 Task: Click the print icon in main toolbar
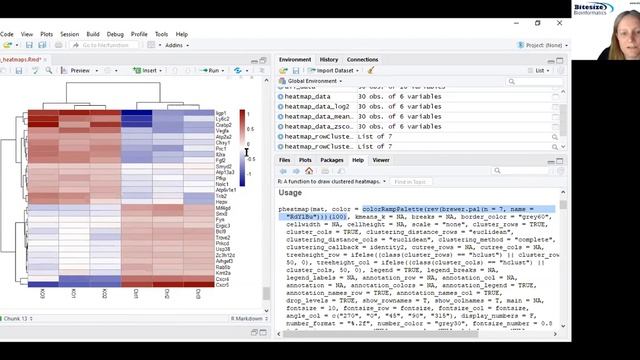click(58, 45)
